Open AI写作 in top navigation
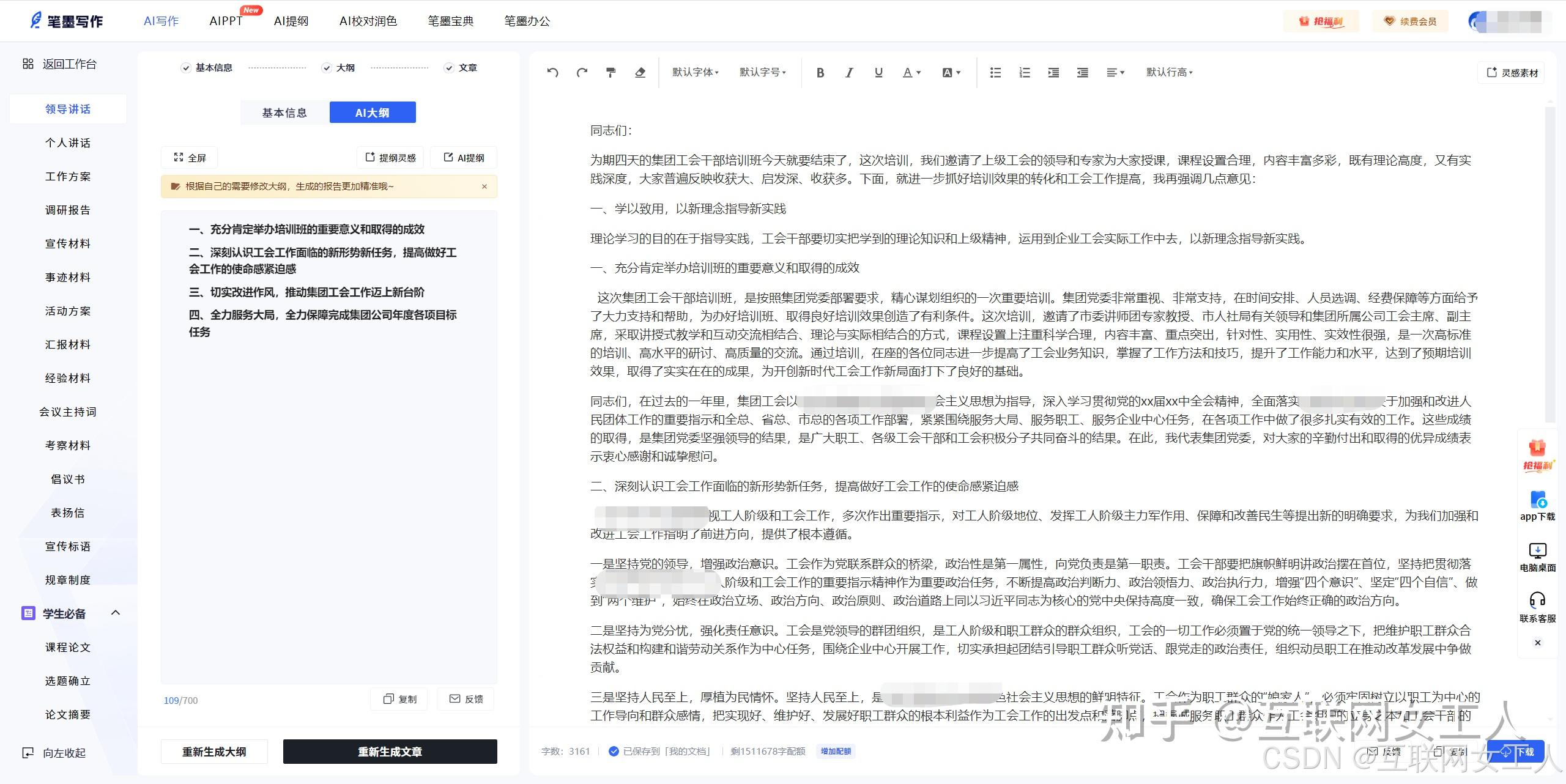Image resolution: width=1566 pixels, height=784 pixels. (161, 21)
